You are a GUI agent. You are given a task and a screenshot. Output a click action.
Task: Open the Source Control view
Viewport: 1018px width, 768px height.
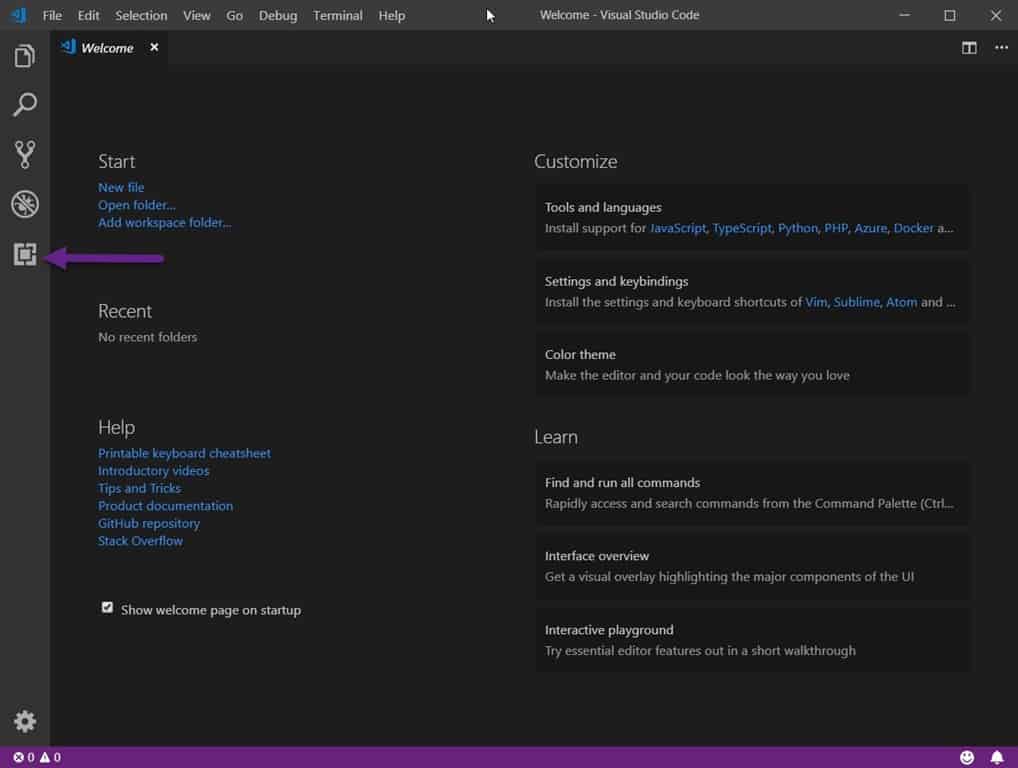25,155
